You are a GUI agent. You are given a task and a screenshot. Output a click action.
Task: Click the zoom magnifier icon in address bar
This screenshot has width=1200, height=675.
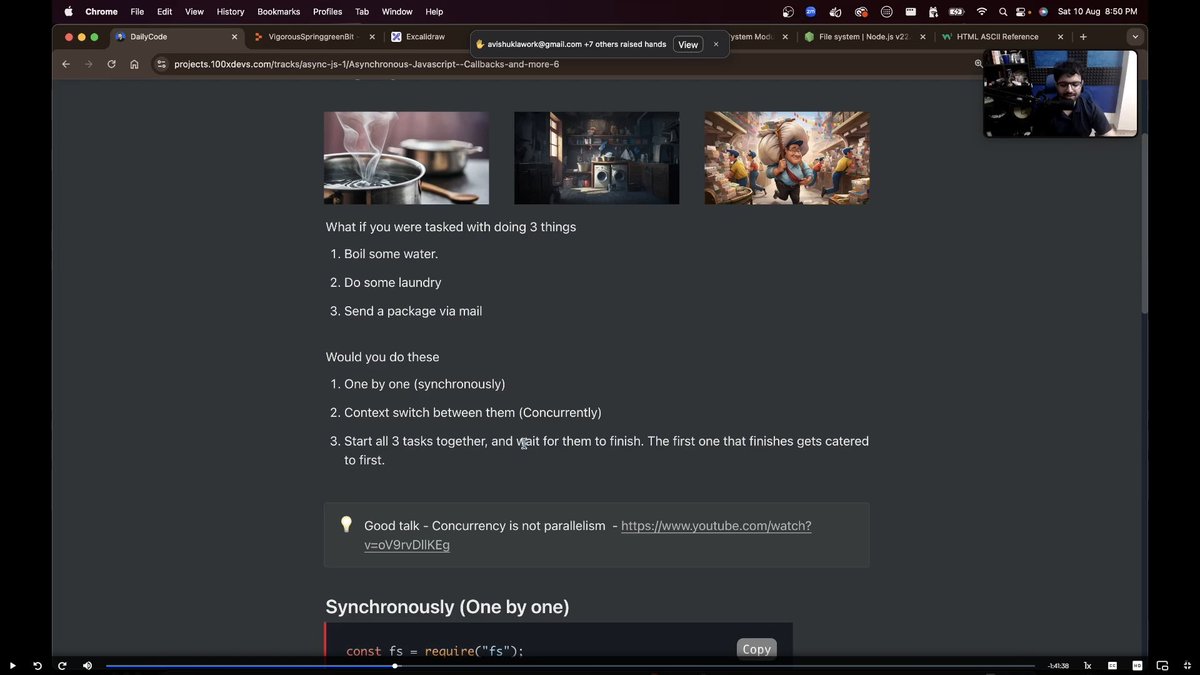click(979, 63)
